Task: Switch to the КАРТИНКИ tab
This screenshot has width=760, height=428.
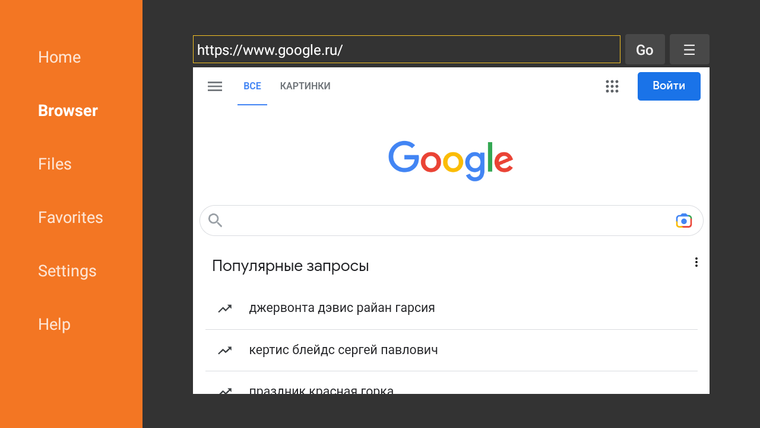Action: click(x=305, y=86)
